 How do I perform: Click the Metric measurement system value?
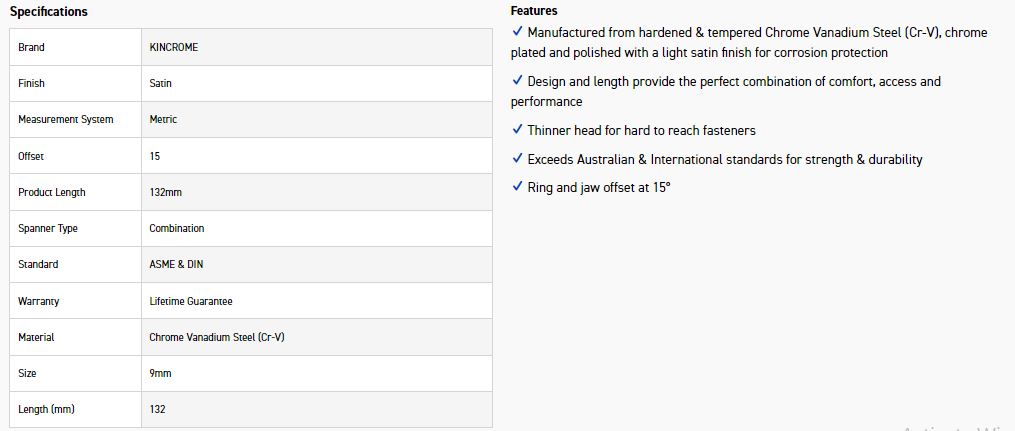(163, 119)
